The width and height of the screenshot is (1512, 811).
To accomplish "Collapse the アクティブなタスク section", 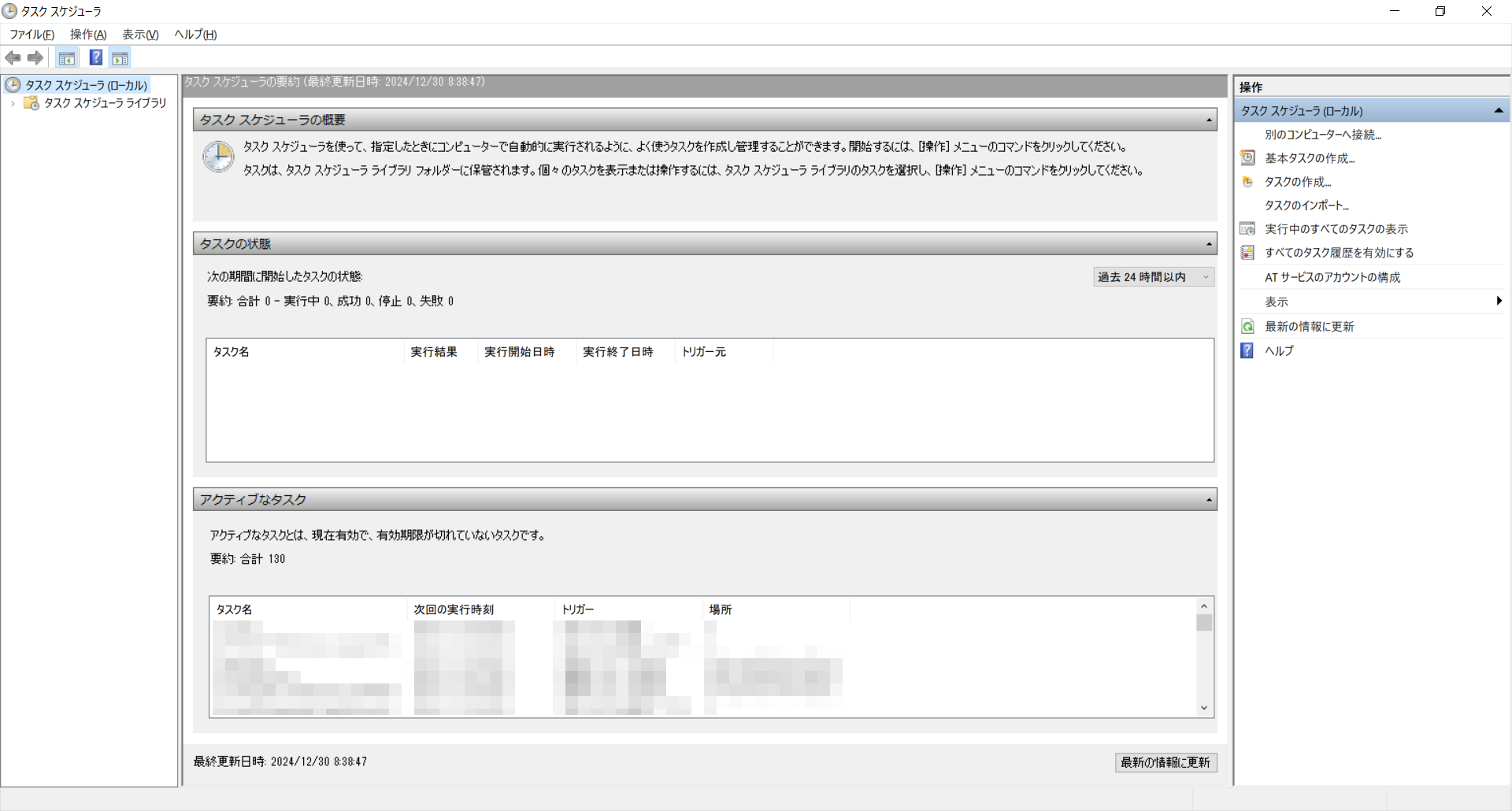I will [1209, 500].
